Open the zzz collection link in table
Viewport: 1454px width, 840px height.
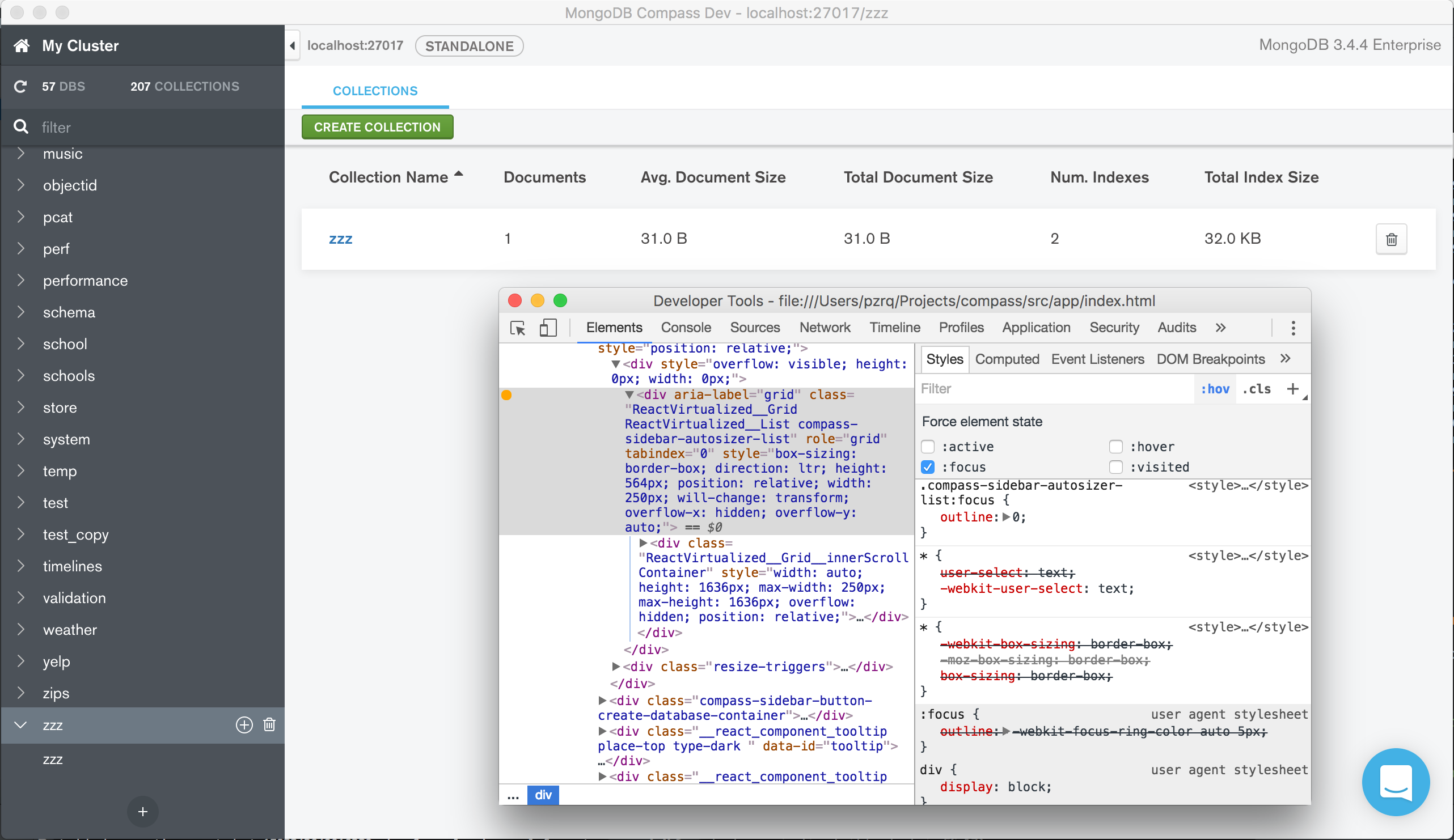tap(340, 239)
